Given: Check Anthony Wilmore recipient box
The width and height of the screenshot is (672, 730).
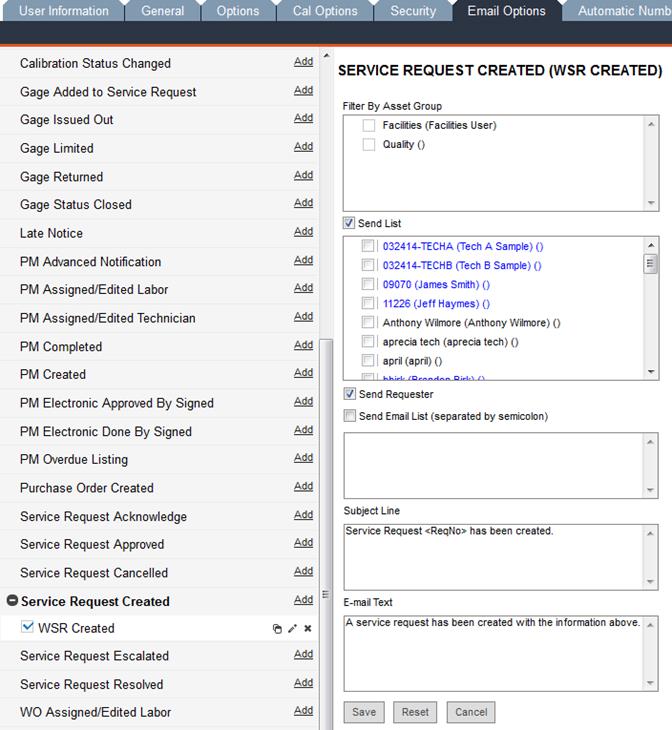Looking at the screenshot, I should coord(368,322).
